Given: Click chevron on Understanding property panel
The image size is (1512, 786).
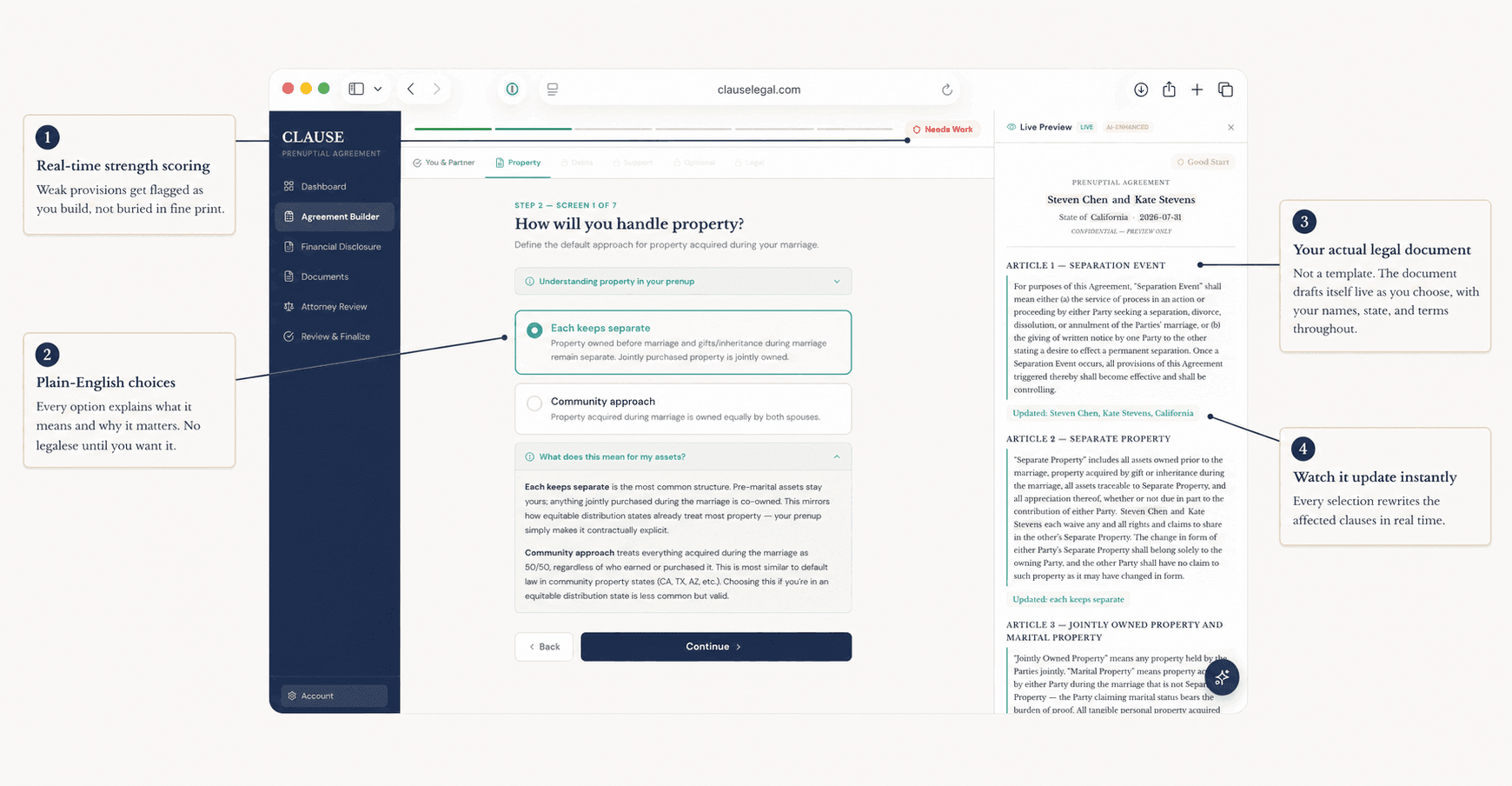Looking at the screenshot, I should [x=837, y=282].
